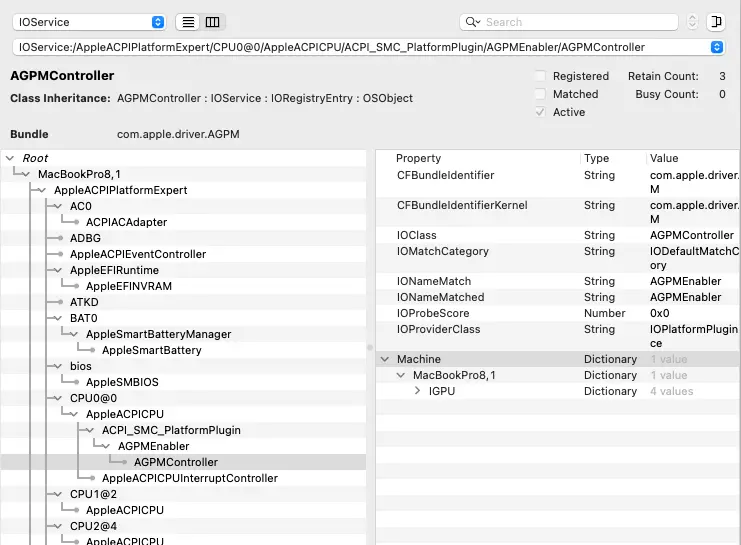Select the ADBG entry
The width and height of the screenshot is (741, 545).
86,238
